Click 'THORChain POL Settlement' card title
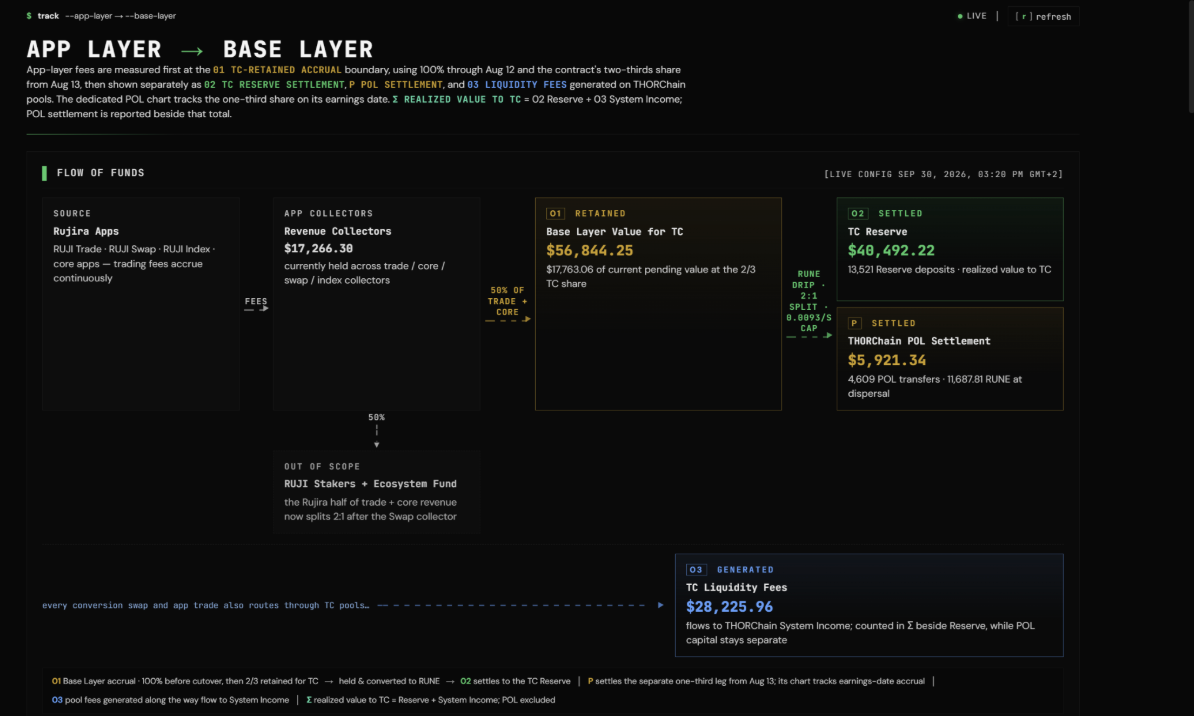The image size is (1194, 716). coord(919,341)
